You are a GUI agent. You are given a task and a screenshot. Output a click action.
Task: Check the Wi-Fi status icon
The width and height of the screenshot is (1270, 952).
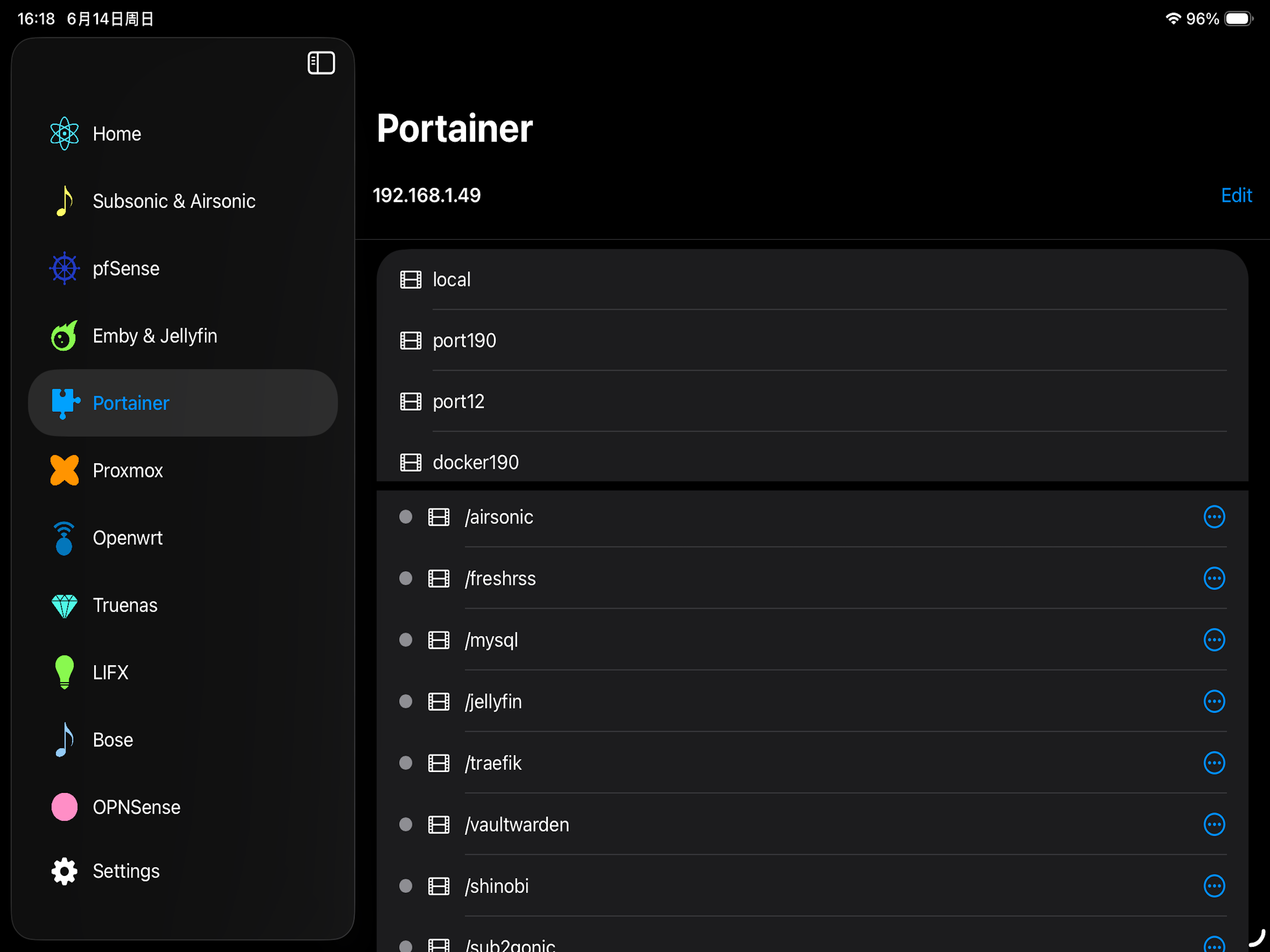1173,19
